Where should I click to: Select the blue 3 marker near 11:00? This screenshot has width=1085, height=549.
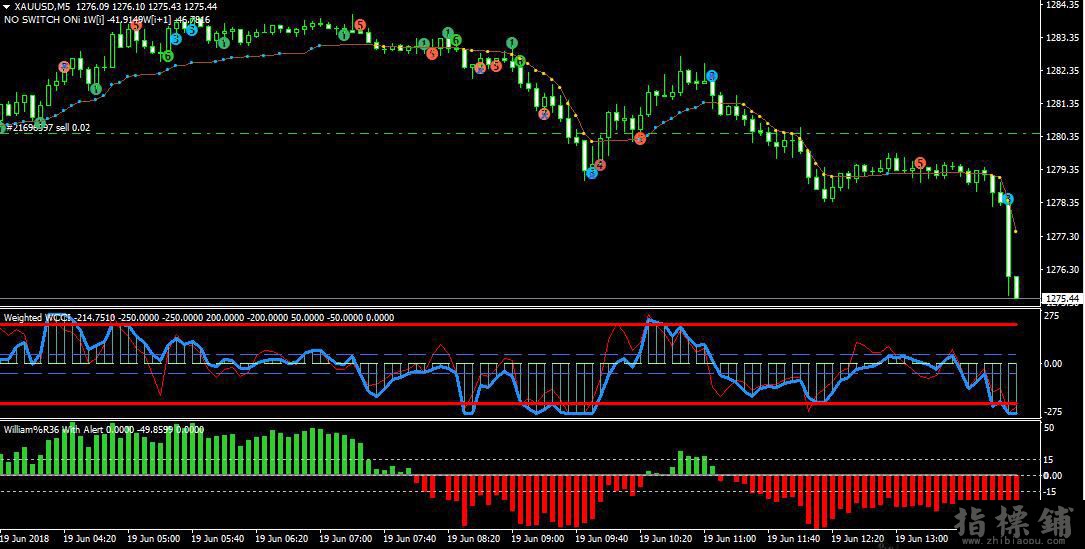(711, 75)
